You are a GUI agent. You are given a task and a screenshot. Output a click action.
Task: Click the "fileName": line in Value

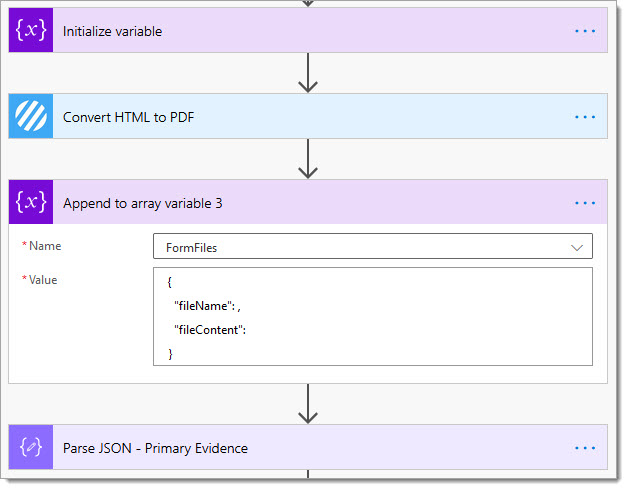pos(207,306)
